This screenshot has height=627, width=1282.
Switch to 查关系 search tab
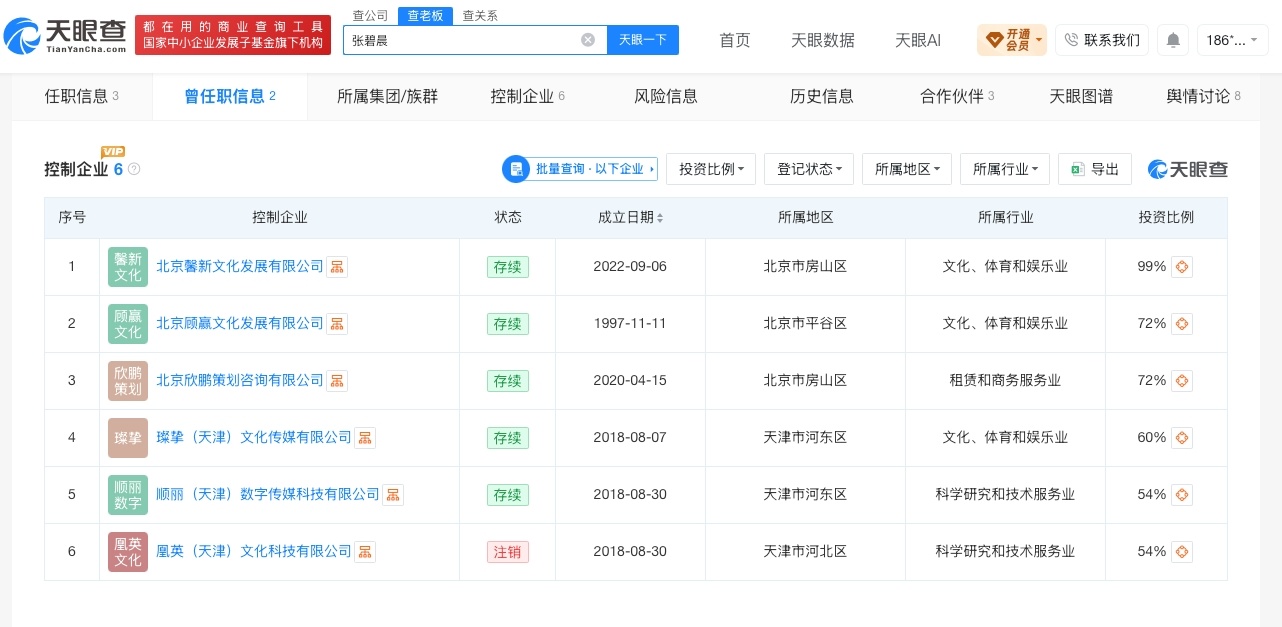[x=480, y=15]
